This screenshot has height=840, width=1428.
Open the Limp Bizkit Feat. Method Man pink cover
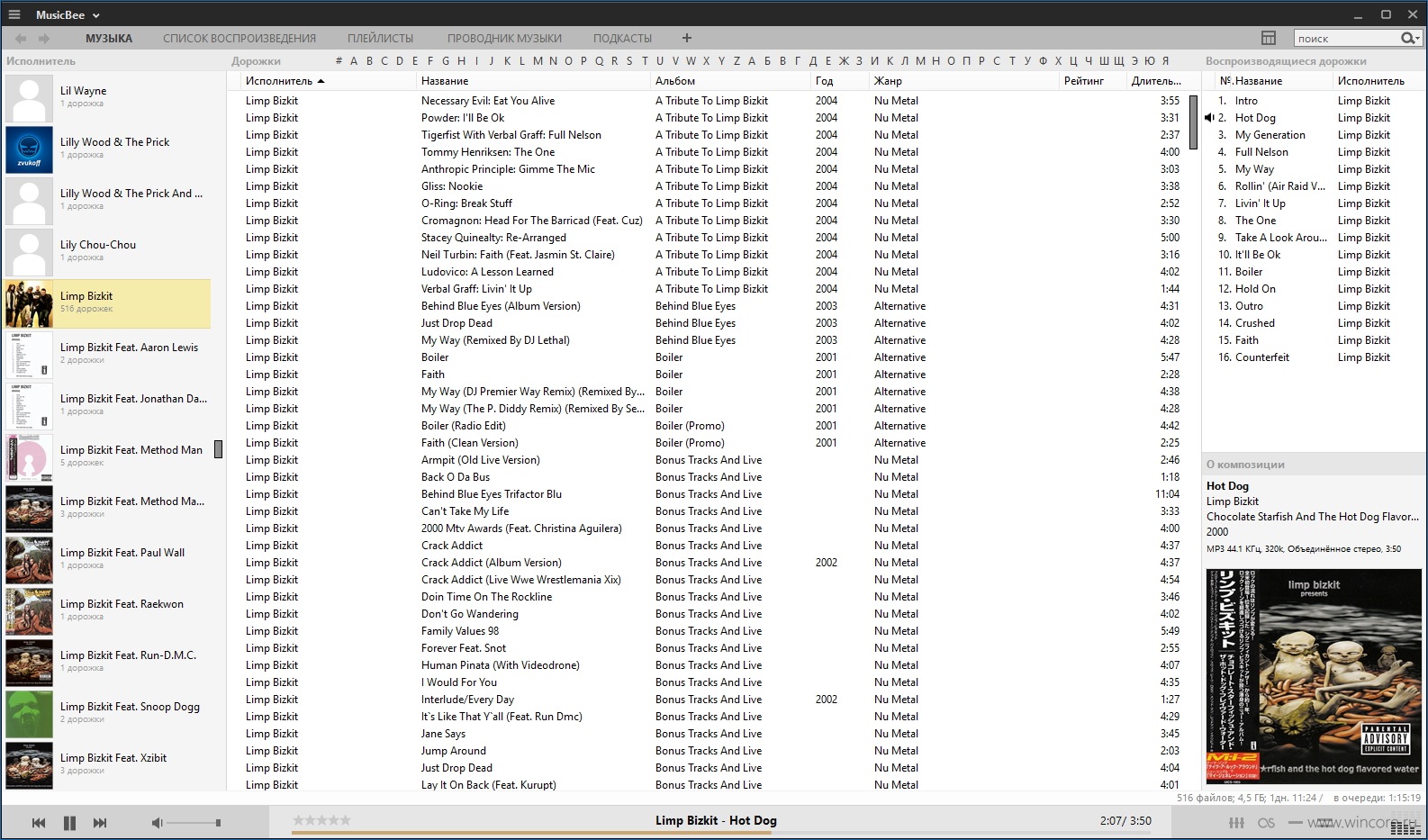click(x=29, y=457)
